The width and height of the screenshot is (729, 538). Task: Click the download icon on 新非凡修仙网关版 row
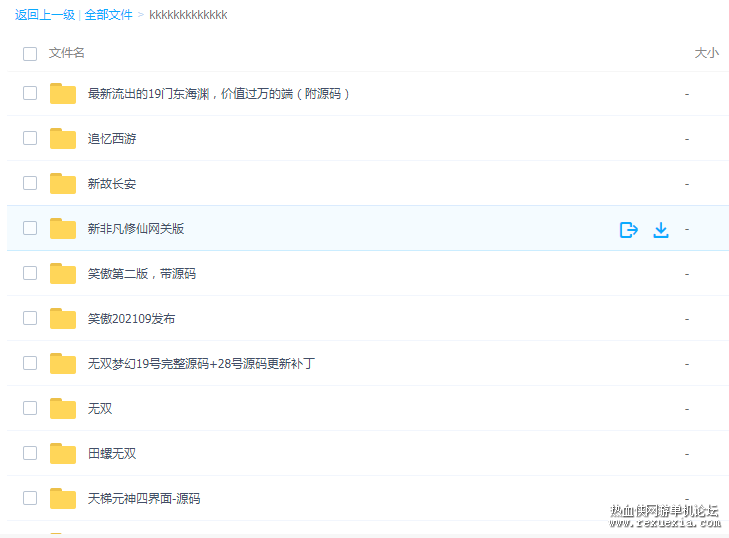(661, 229)
